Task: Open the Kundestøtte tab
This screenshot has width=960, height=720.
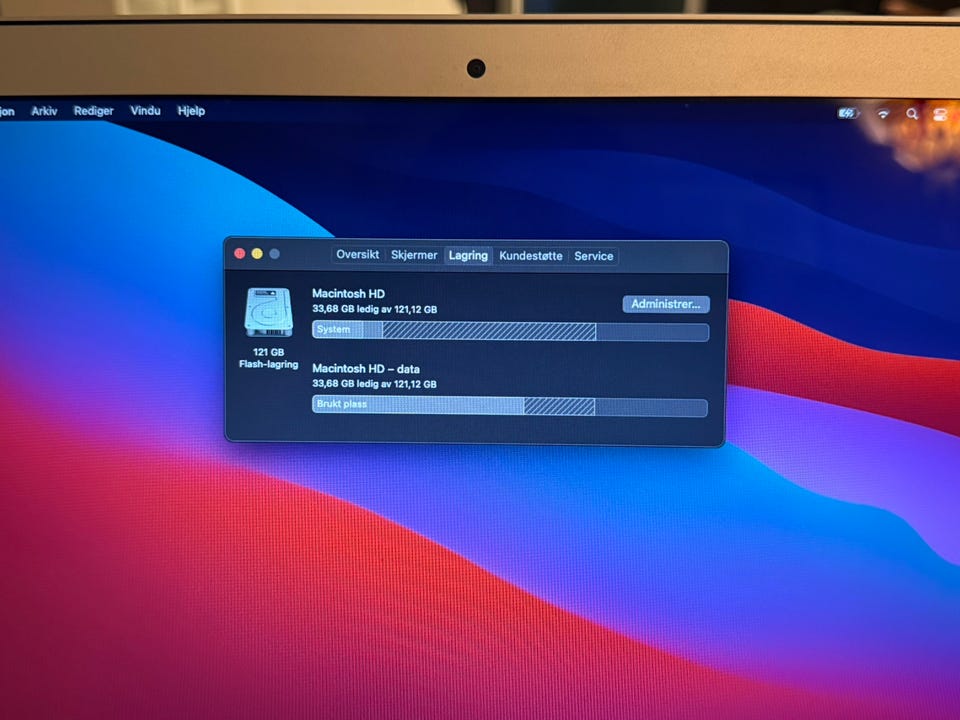Action: point(531,256)
